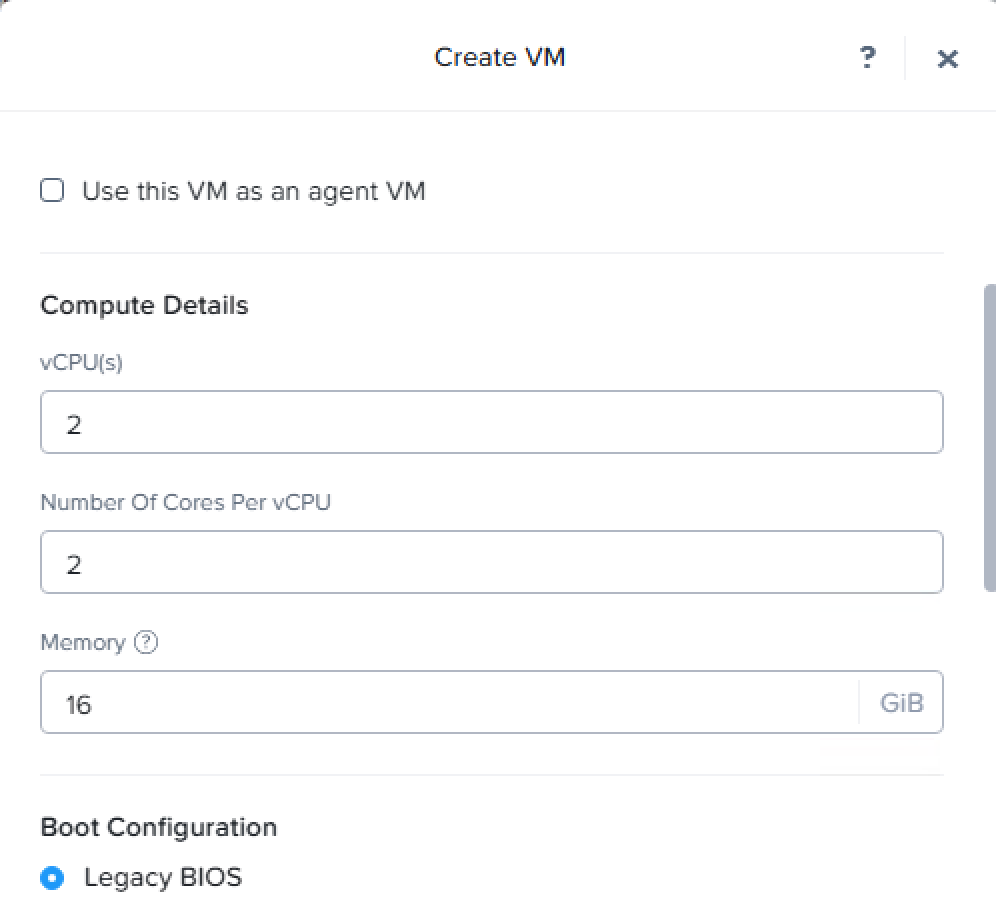
Task: Enable the agent VM checkbox
Action: (x=52, y=190)
